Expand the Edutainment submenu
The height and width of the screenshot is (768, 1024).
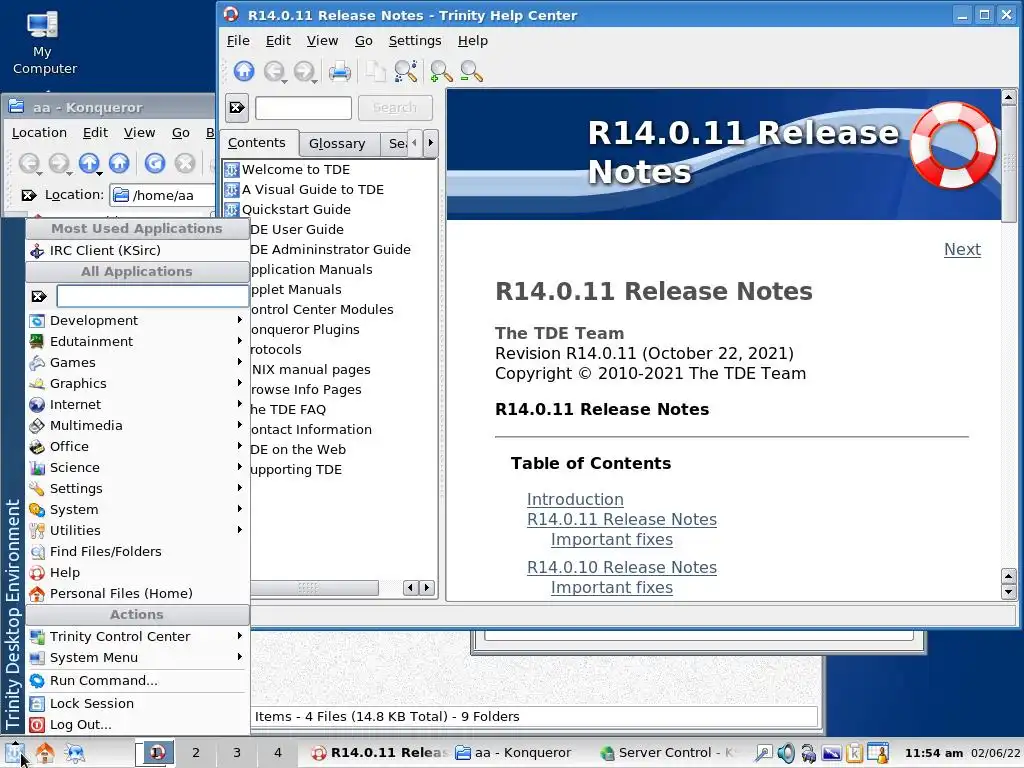(137, 342)
